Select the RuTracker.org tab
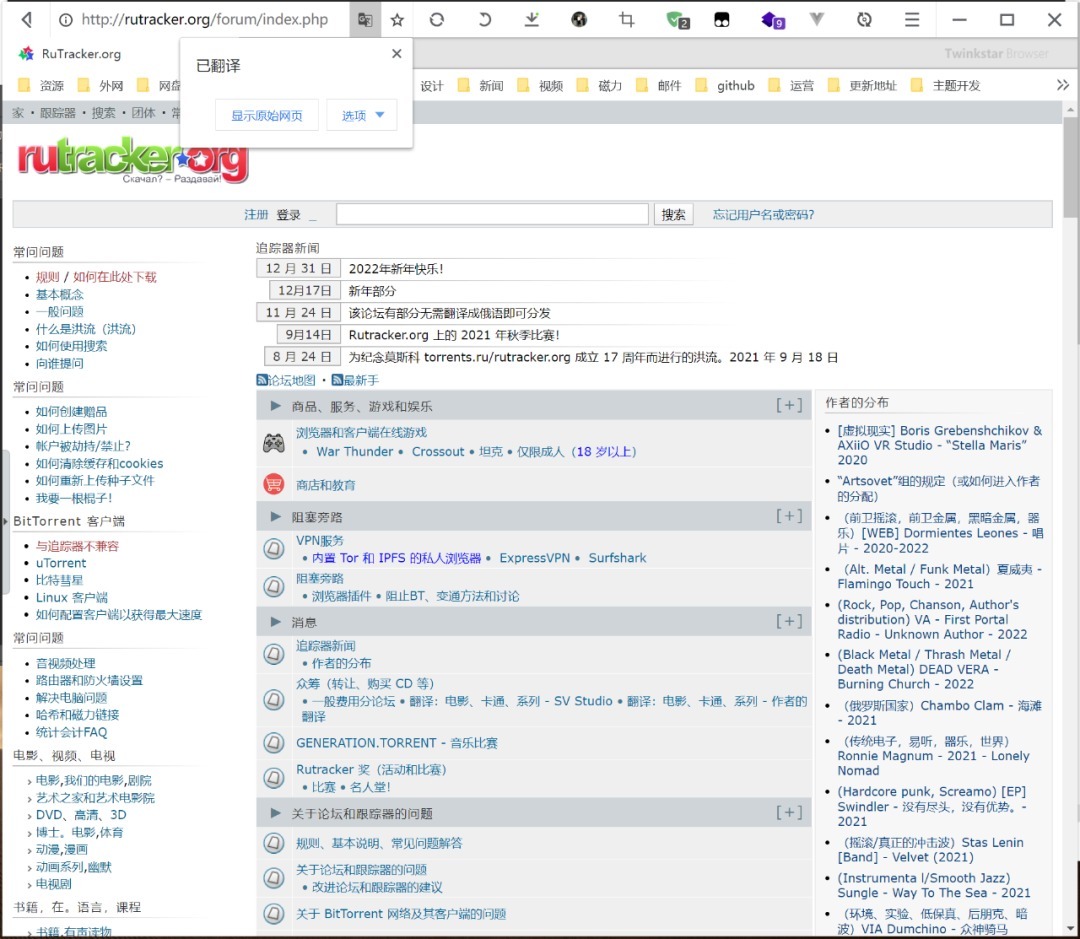Image resolution: width=1080 pixels, height=939 pixels. click(80, 54)
